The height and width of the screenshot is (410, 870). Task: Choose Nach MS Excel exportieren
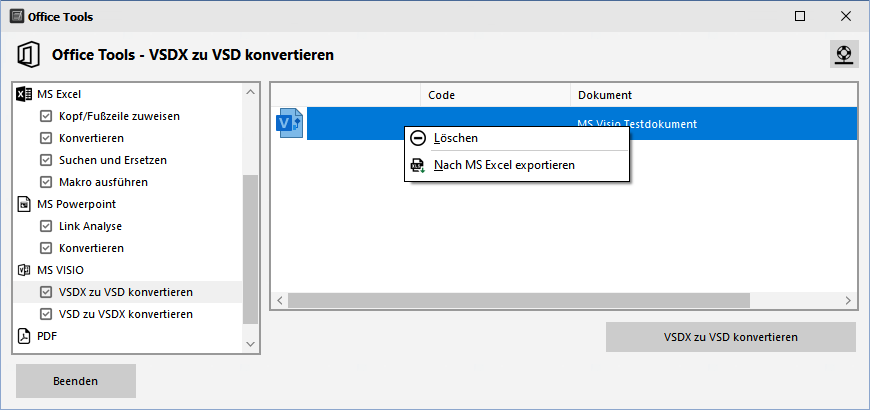point(517,165)
